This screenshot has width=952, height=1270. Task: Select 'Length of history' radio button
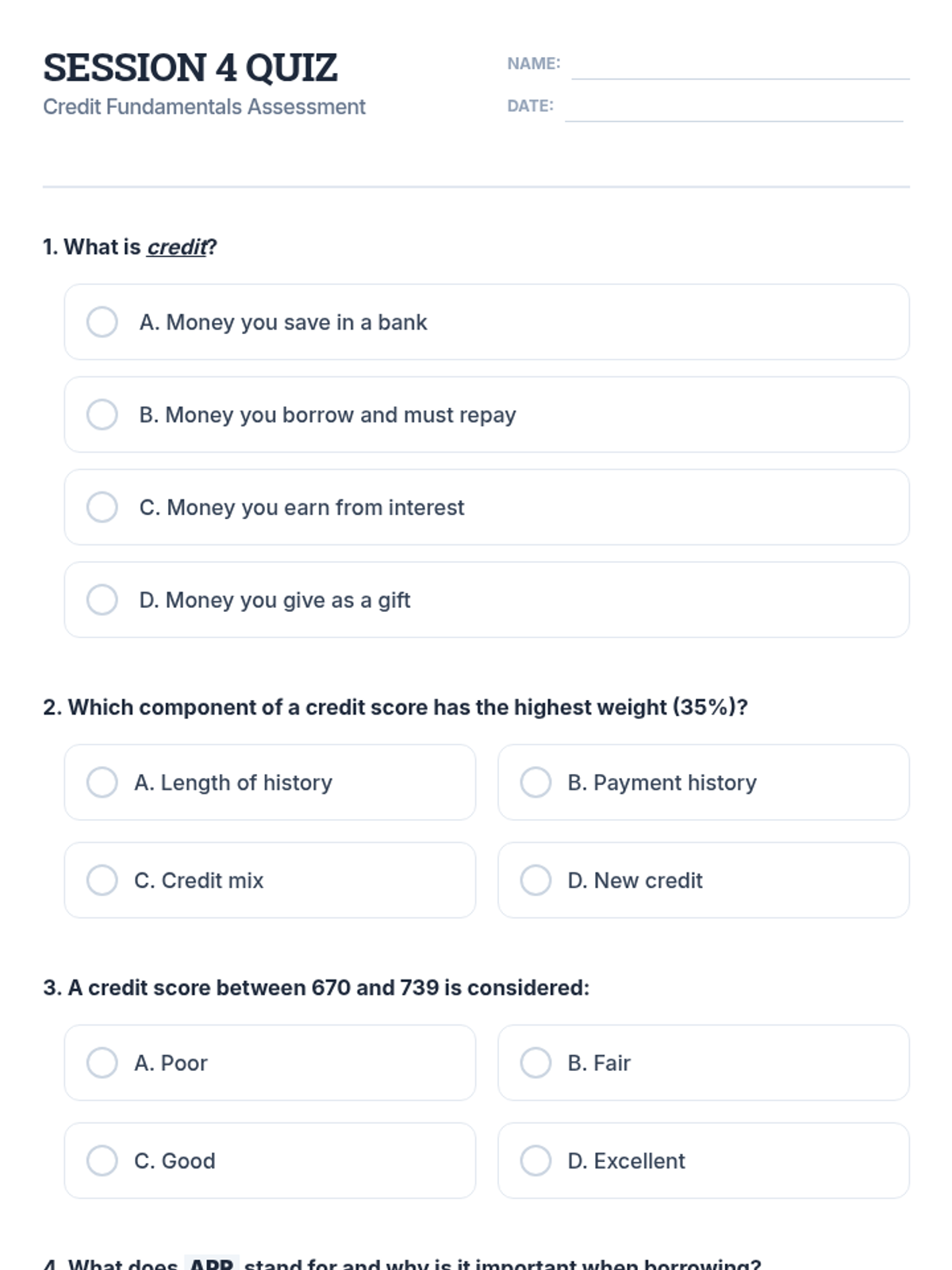(x=102, y=783)
